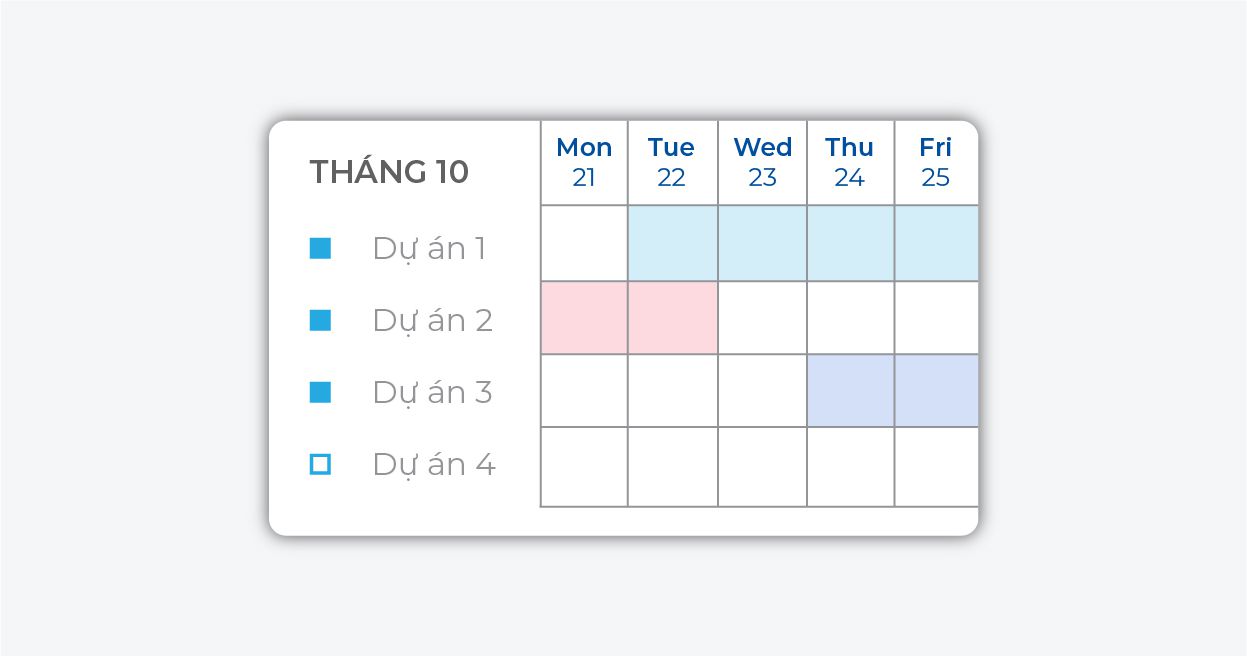Screen dimensions: 1247x656
Task: Click the THÁNG 10 month title
Action: click(x=389, y=172)
